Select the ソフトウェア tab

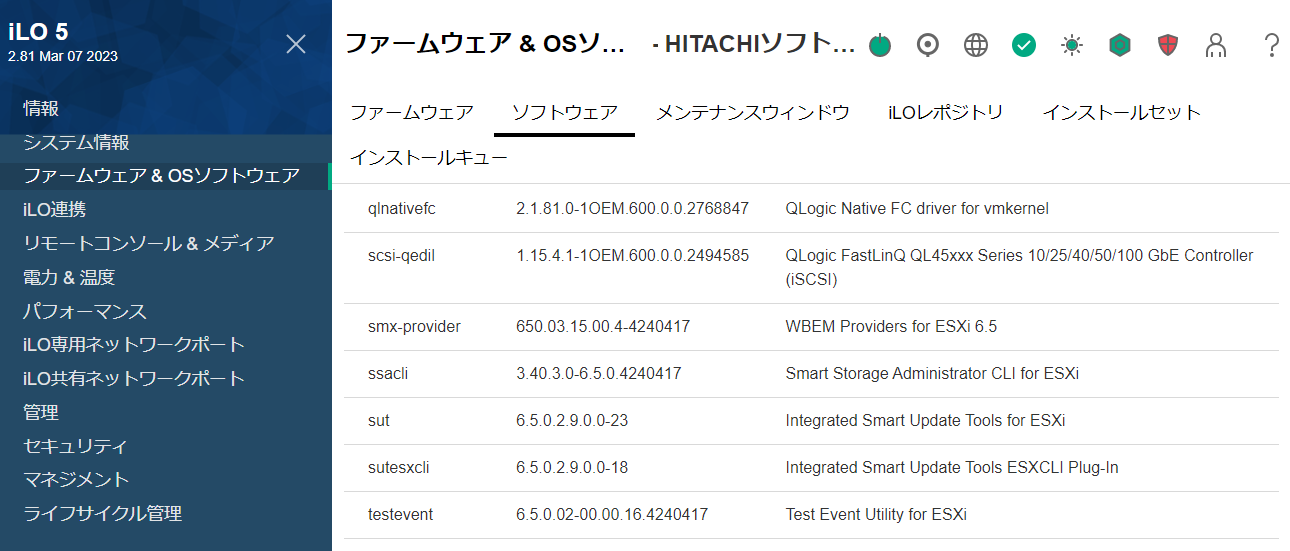(x=565, y=113)
